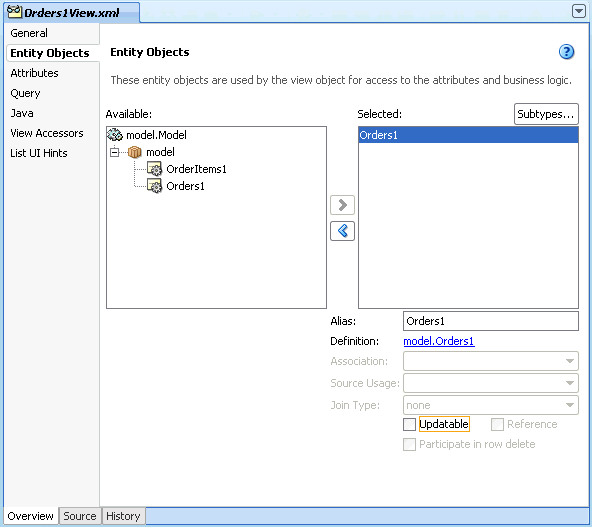Open the Join Type dropdown
Screen dimensions: 592x527
pos(491,405)
